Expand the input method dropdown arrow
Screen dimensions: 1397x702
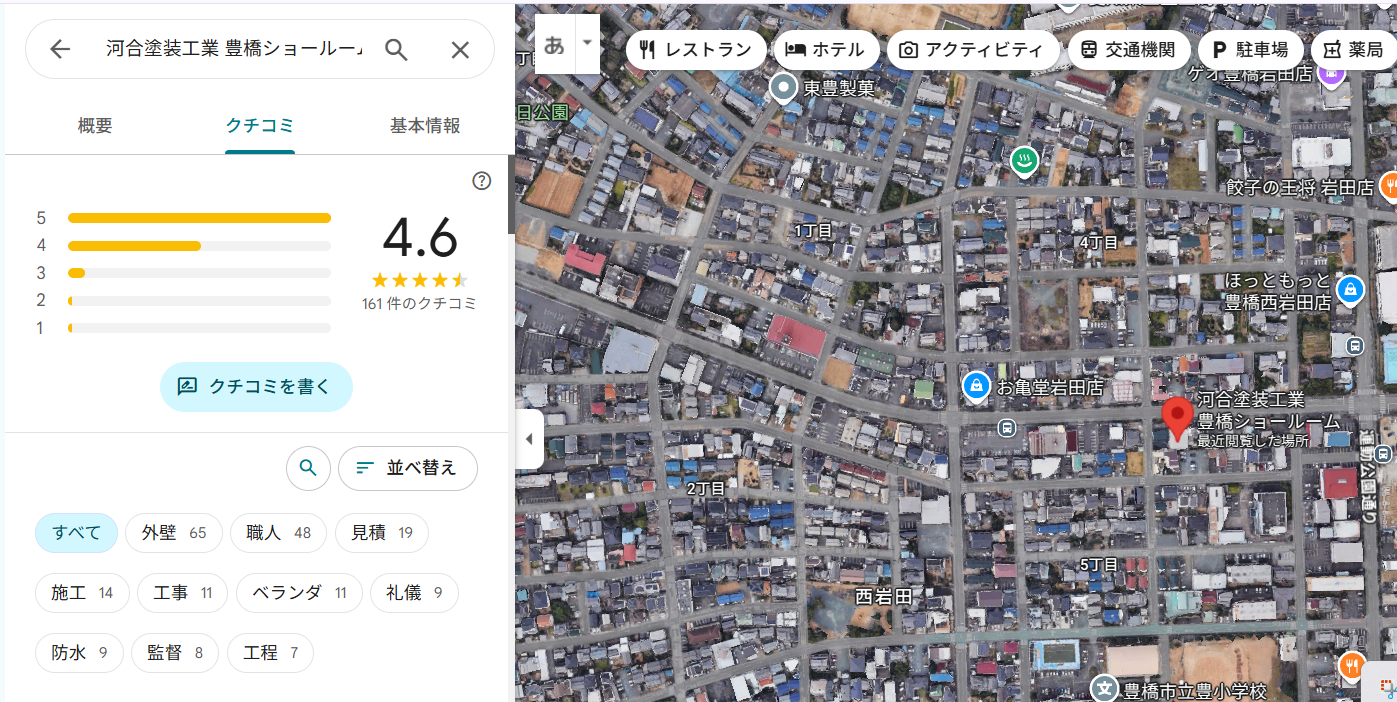click(587, 45)
